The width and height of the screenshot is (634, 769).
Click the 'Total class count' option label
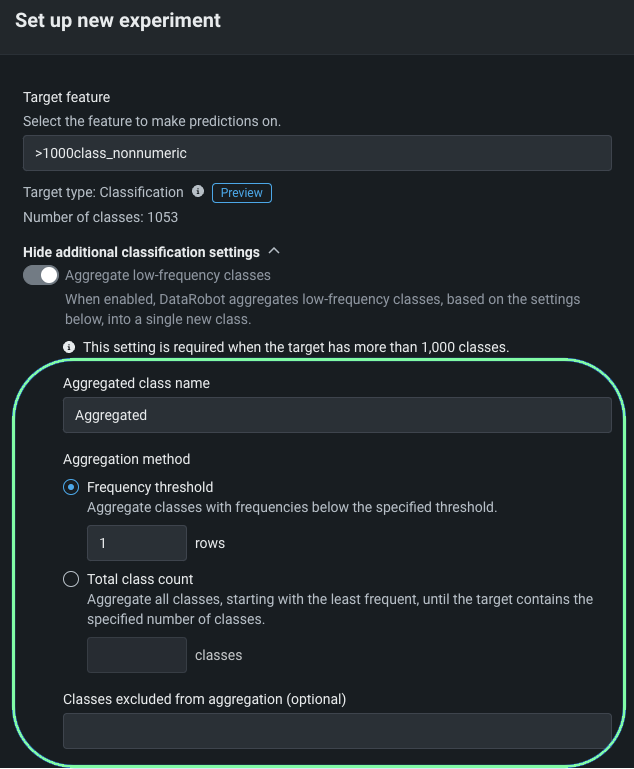[140, 579]
